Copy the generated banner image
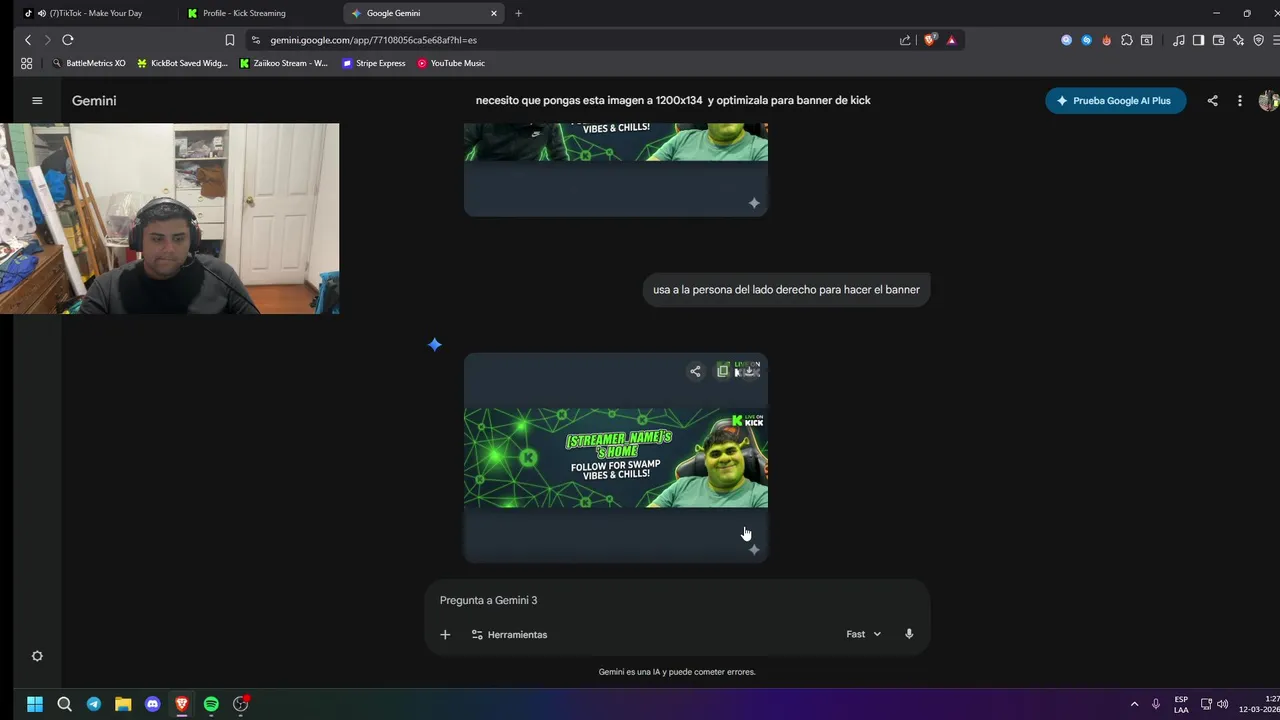The width and height of the screenshot is (1280, 720). (723, 371)
